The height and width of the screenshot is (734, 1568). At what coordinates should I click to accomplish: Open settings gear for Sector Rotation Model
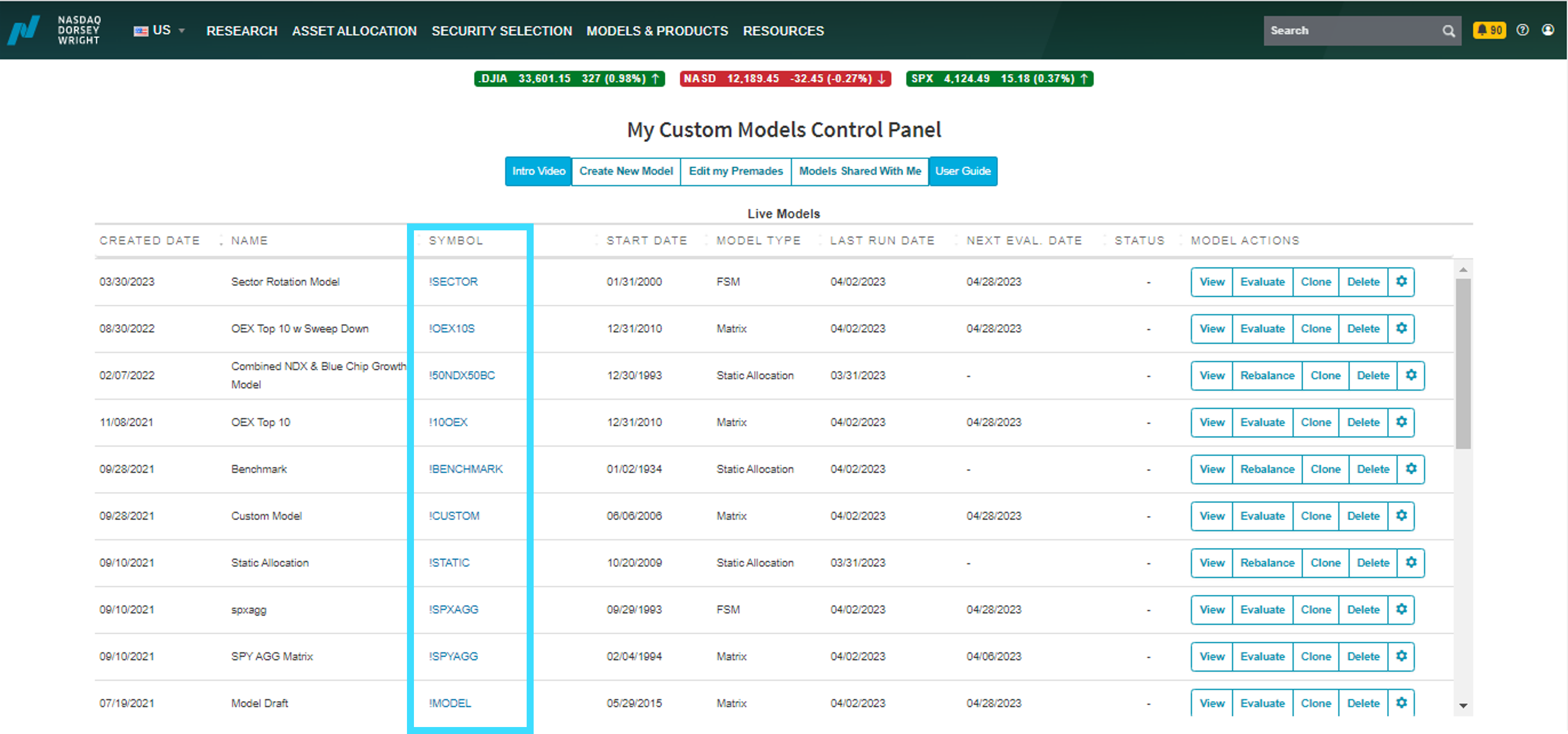coord(1400,282)
